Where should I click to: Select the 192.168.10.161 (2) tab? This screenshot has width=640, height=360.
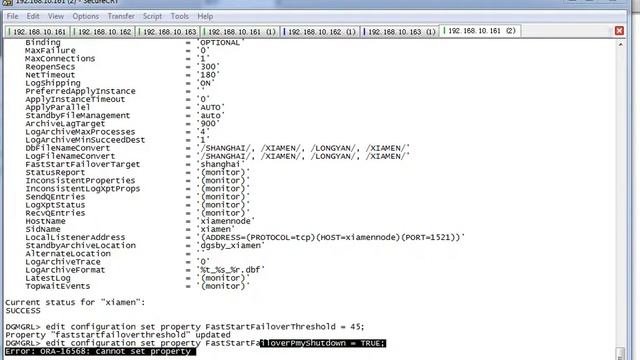pyautogui.click(x=480, y=31)
